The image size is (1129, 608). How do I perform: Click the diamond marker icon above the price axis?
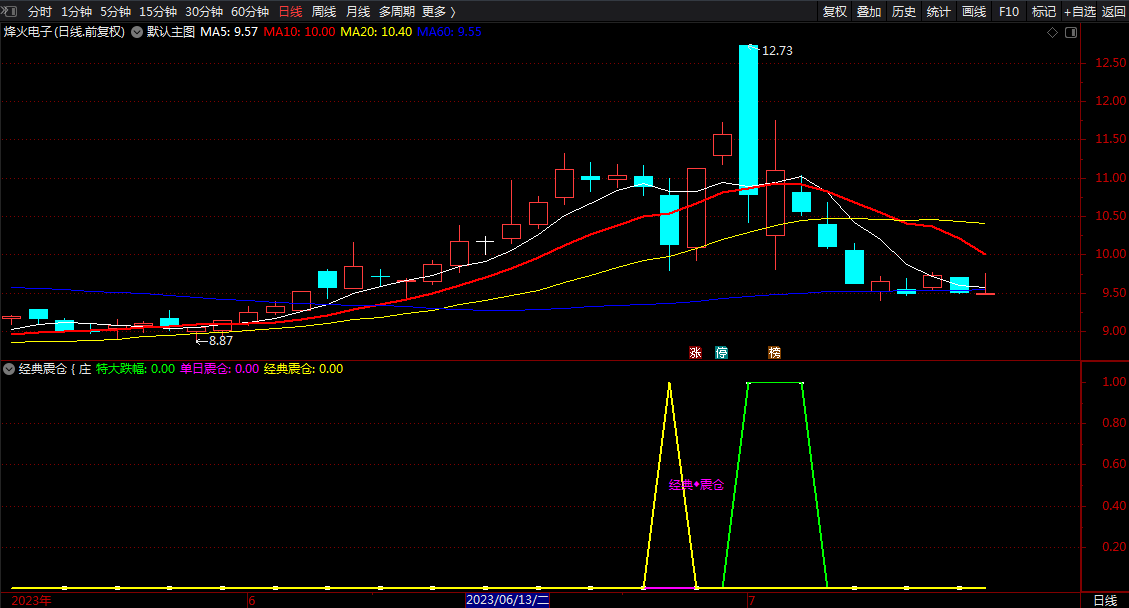click(x=1052, y=32)
